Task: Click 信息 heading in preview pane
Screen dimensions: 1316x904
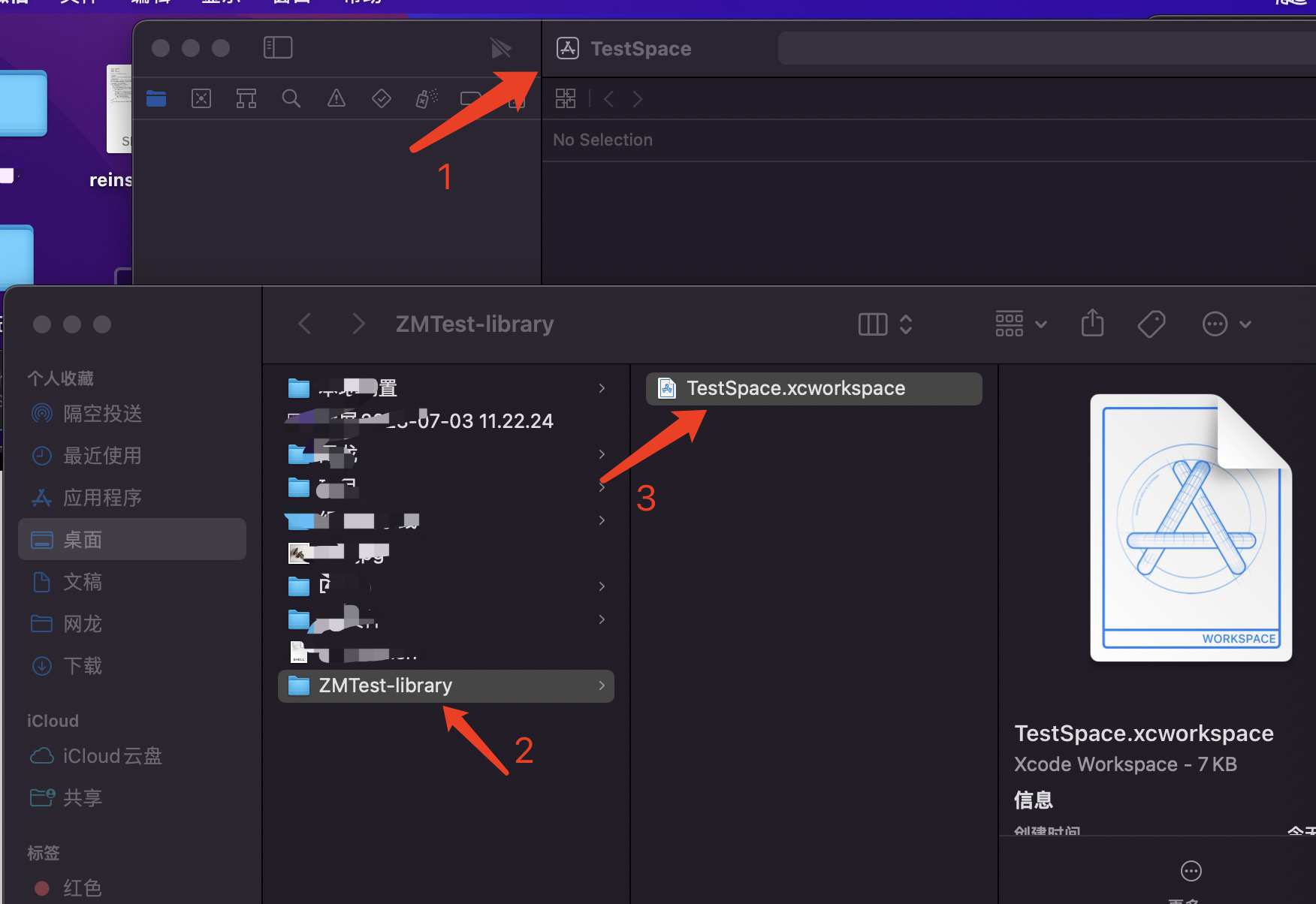Action: pyautogui.click(x=1034, y=800)
